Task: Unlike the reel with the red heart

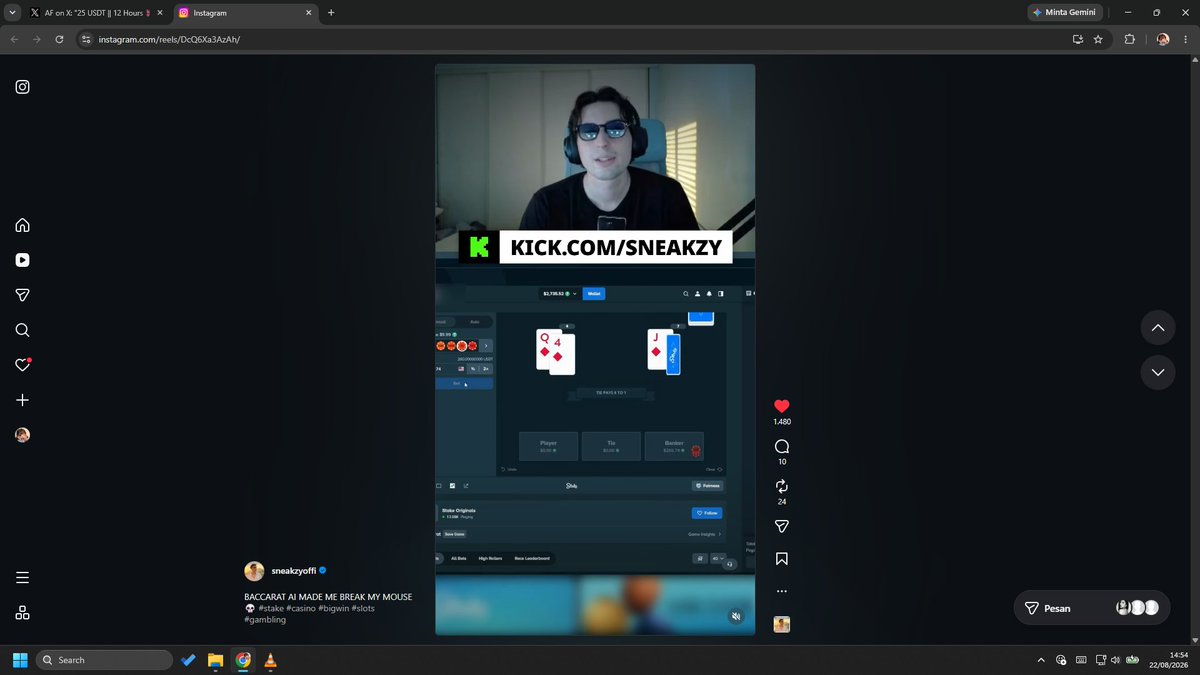Action: 782,406
